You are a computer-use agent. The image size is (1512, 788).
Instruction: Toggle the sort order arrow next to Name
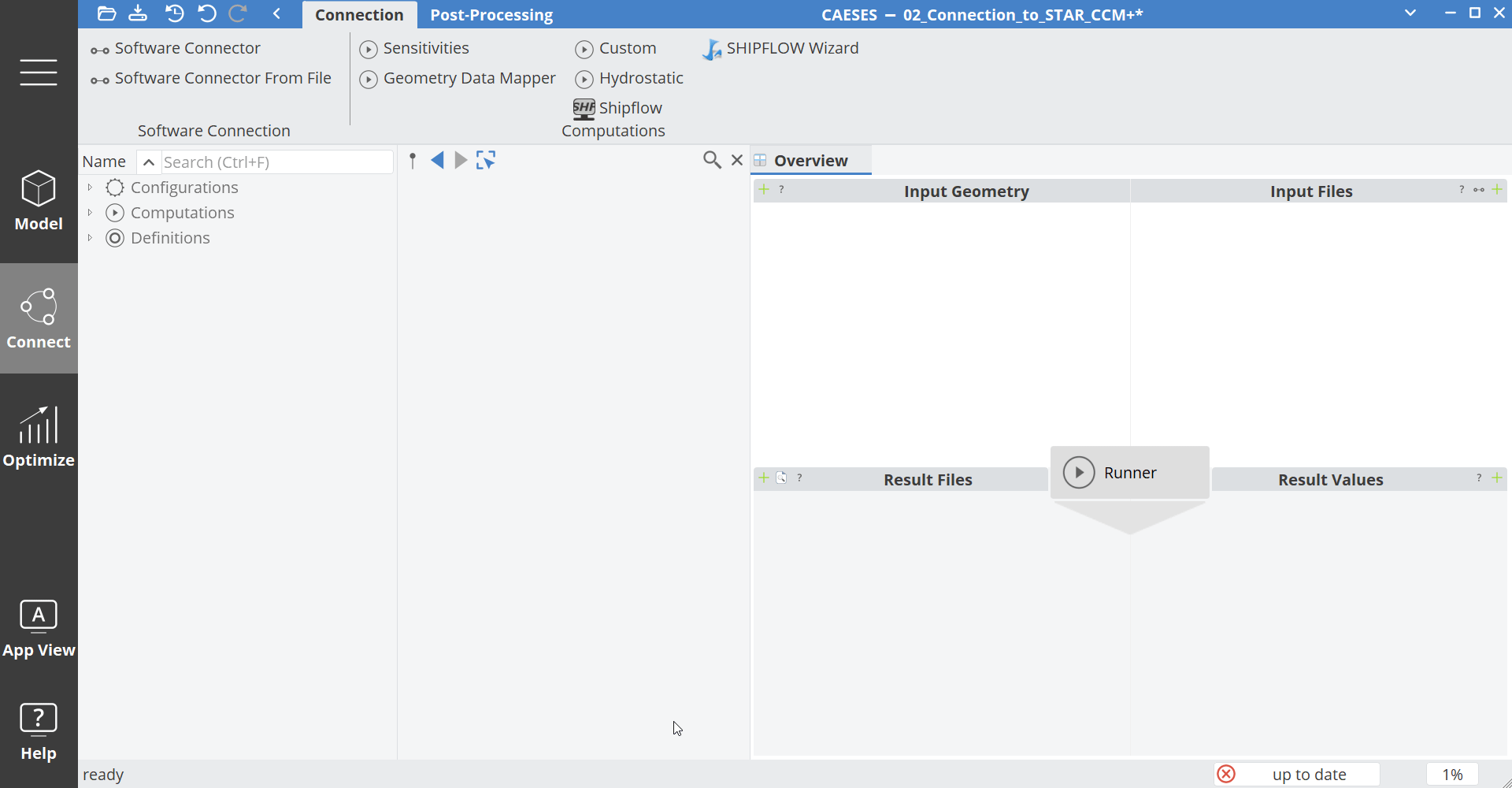pos(148,162)
